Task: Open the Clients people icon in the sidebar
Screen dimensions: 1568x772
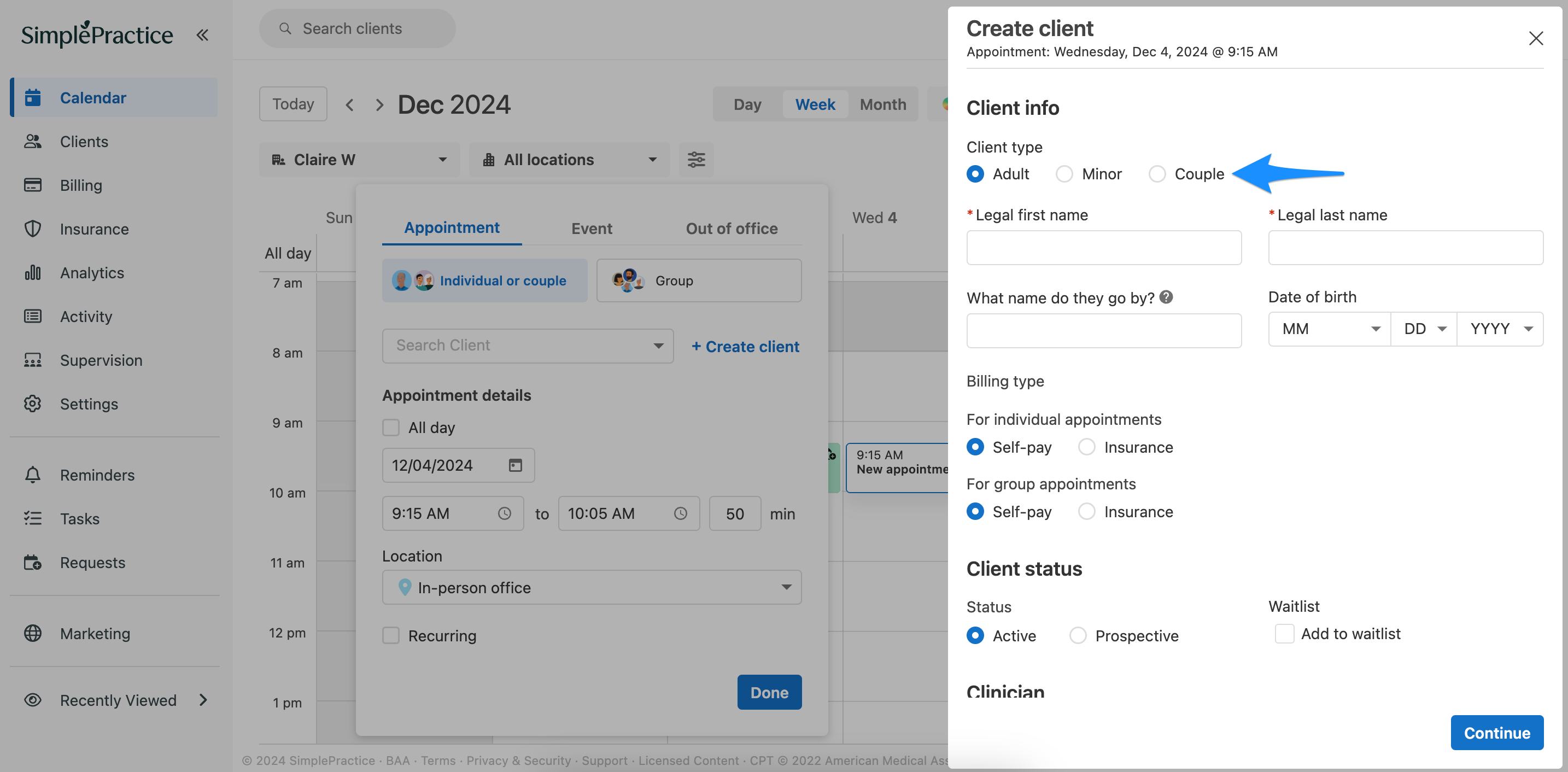Action: [33, 141]
